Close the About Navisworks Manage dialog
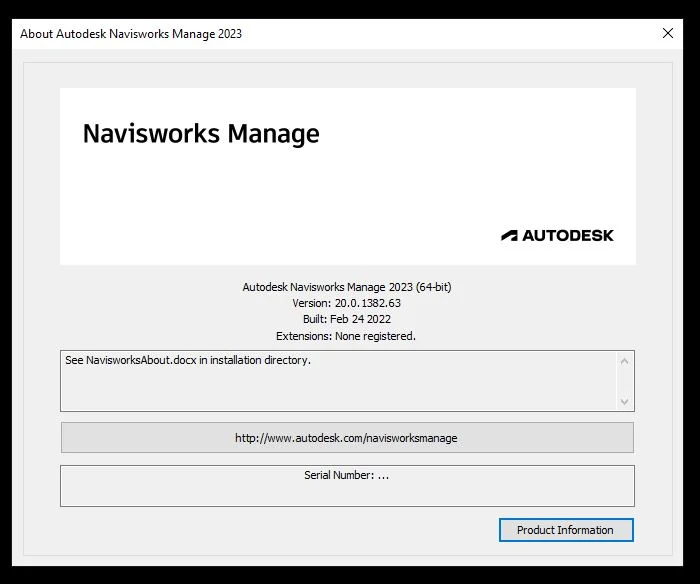The width and height of the screenshot is (700, 584). 668,33
